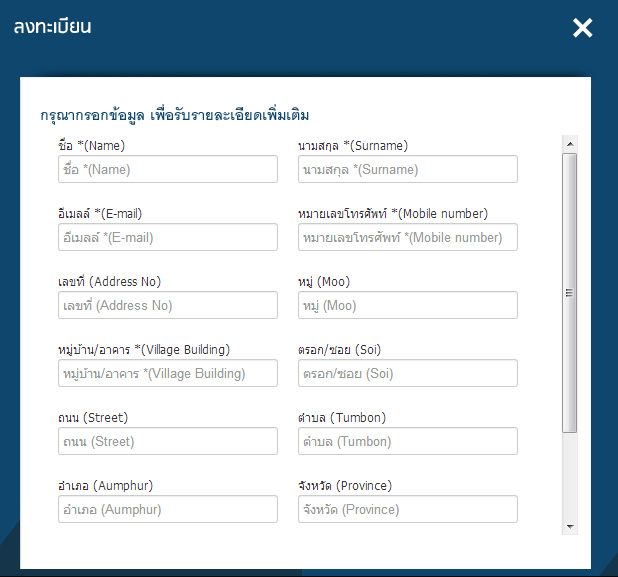618x577 pixels.
Task: Click the Moo input field
Action: (x=408, y=306)
